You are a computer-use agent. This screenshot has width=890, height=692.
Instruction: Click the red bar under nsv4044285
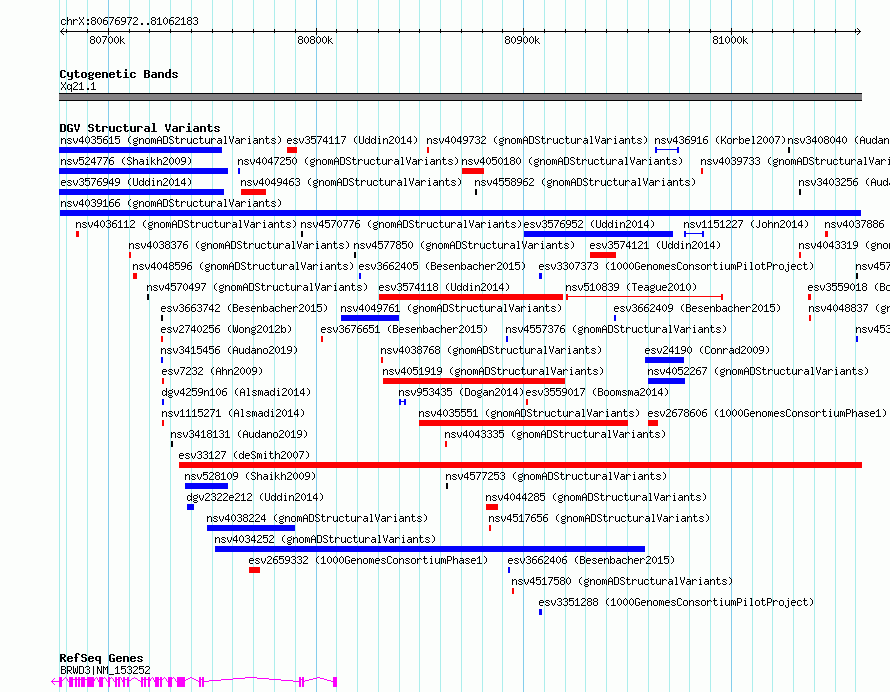point(492,507)
